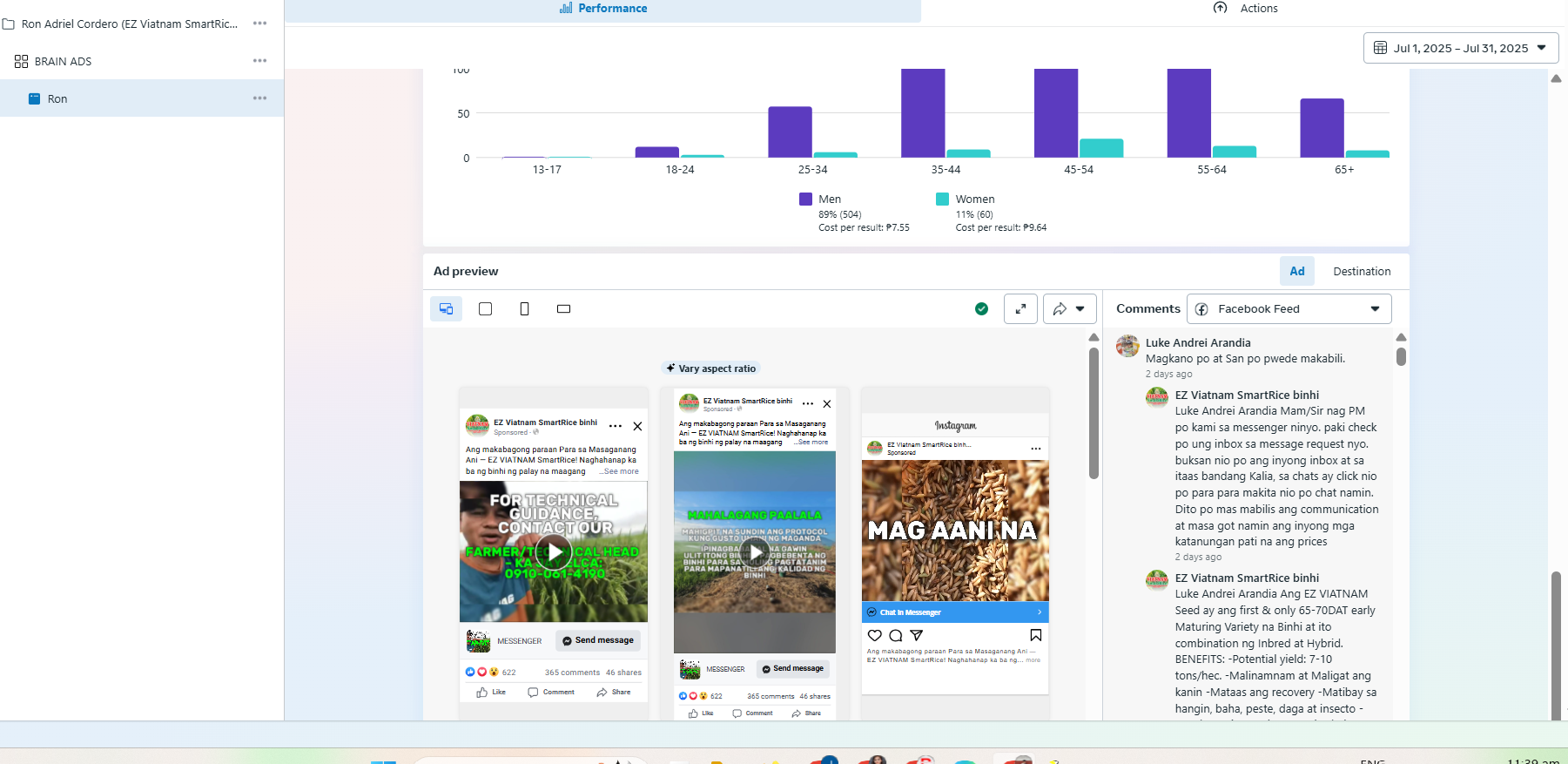Viewport: 1568px width, 764px height.
Task: Play the first ad preview video
Action: pos(554,551)
